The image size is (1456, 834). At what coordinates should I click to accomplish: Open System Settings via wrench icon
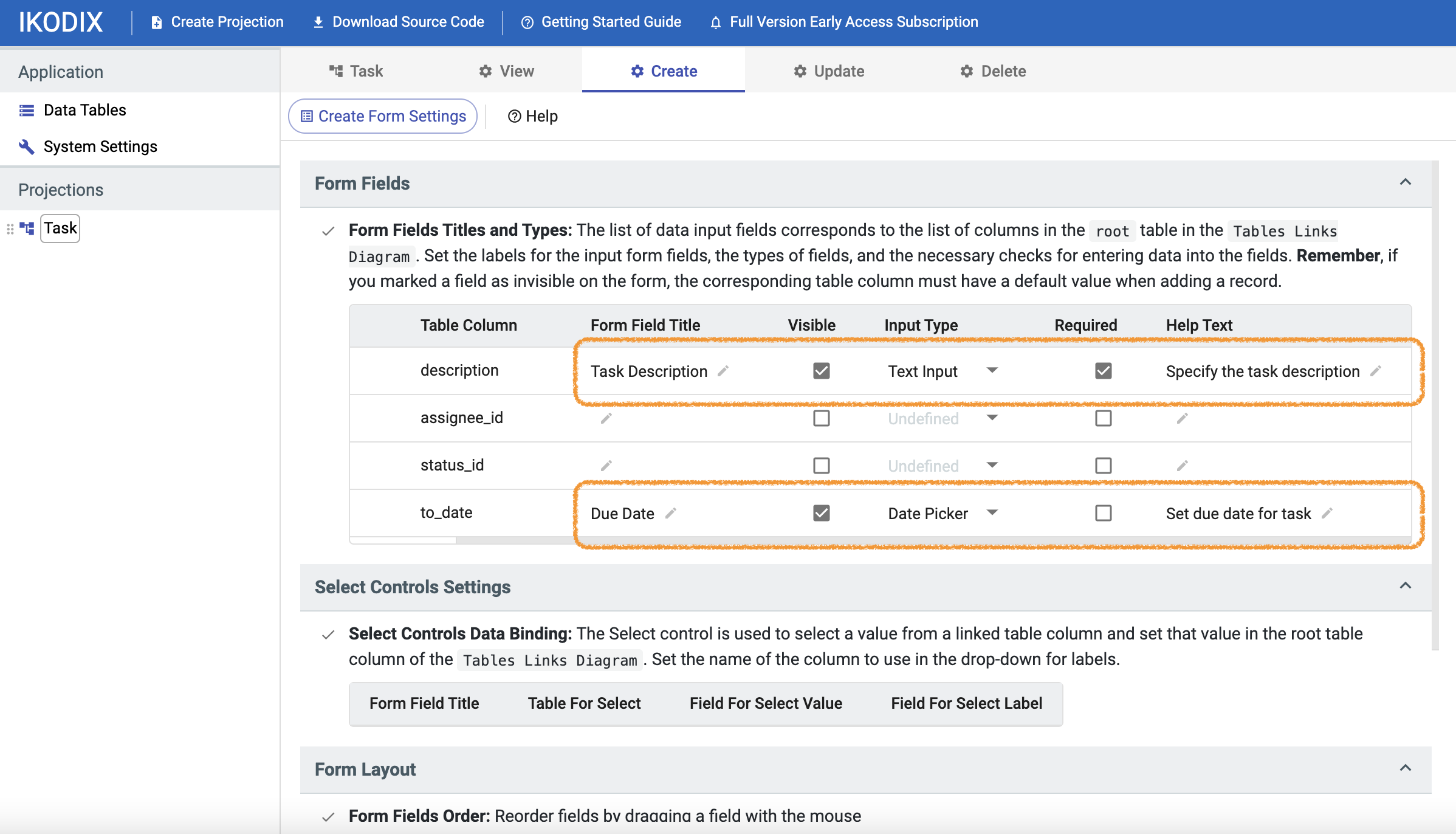[26, 146]
